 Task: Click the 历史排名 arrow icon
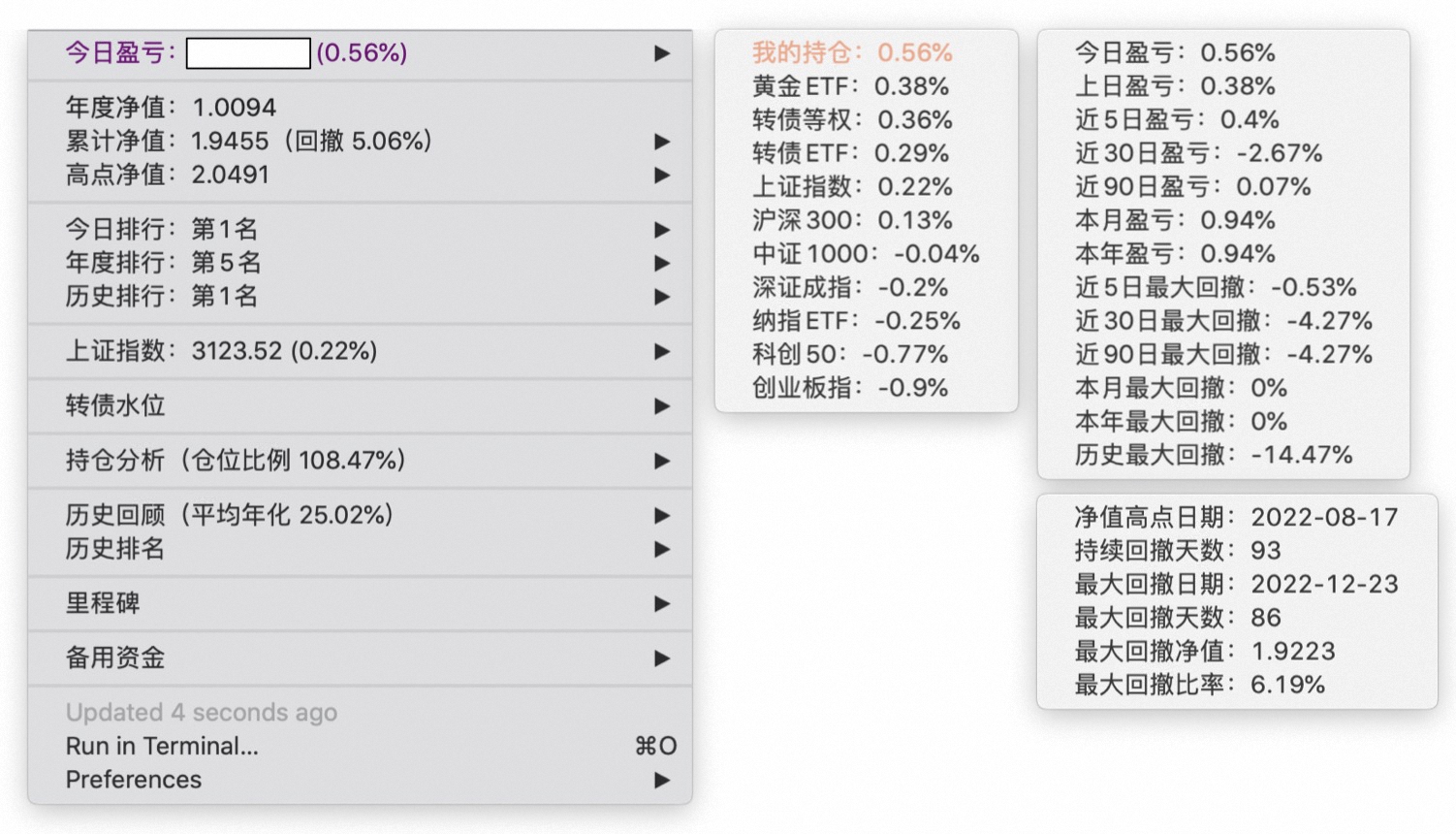click(x=662, y=549)
